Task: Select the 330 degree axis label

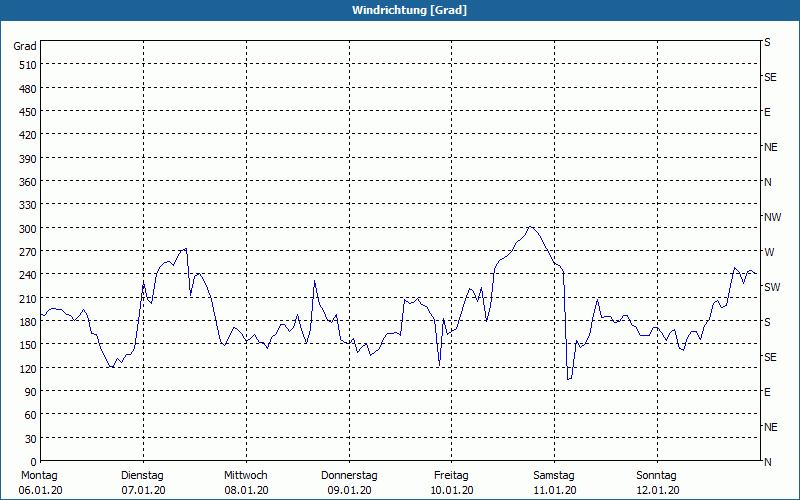Action: [28, 205]
